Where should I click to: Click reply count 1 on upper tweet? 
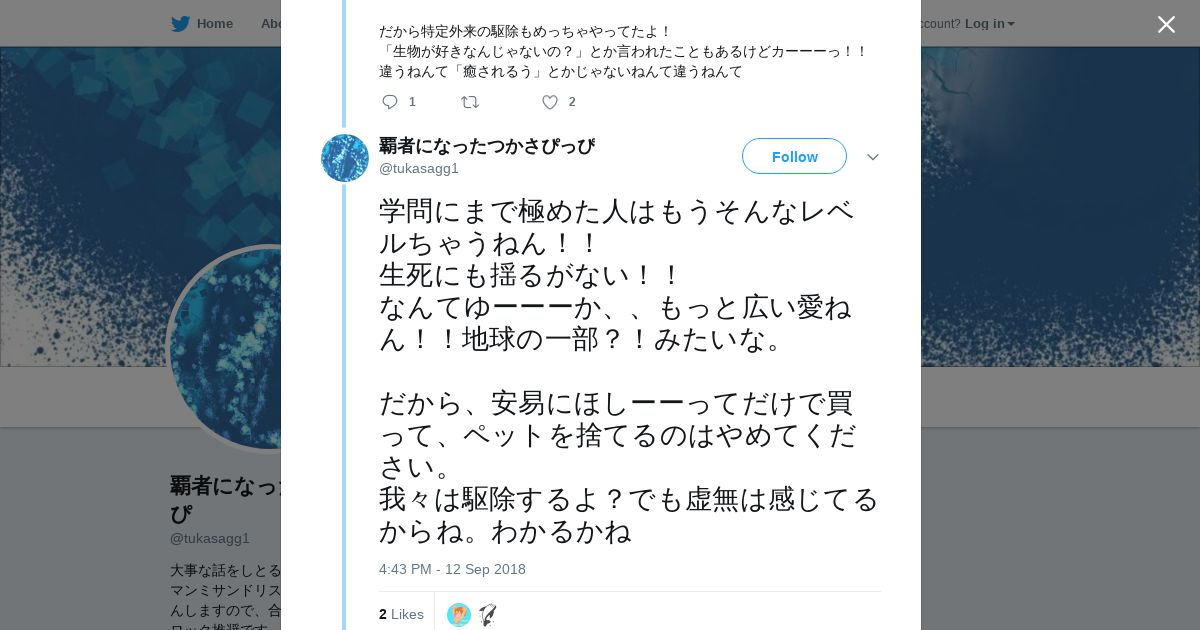pyautogui.click(x=412, y=102)
